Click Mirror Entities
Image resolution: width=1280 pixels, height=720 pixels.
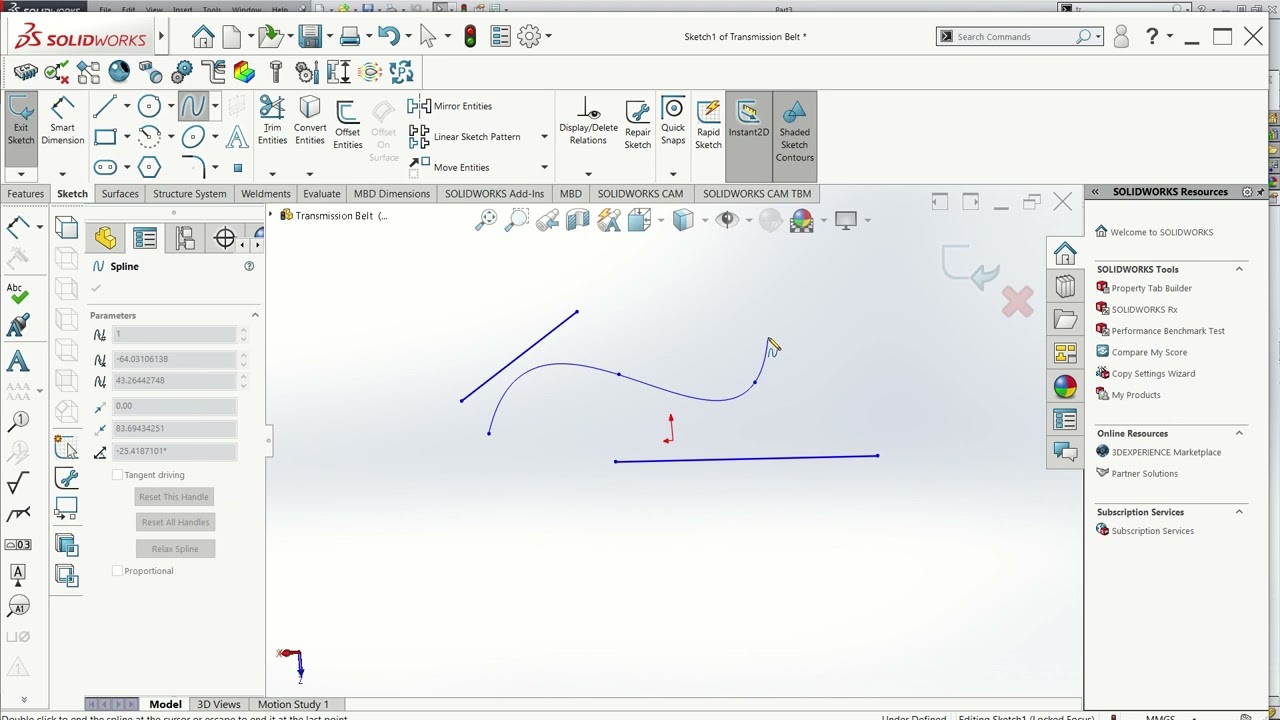coord(451,106)
